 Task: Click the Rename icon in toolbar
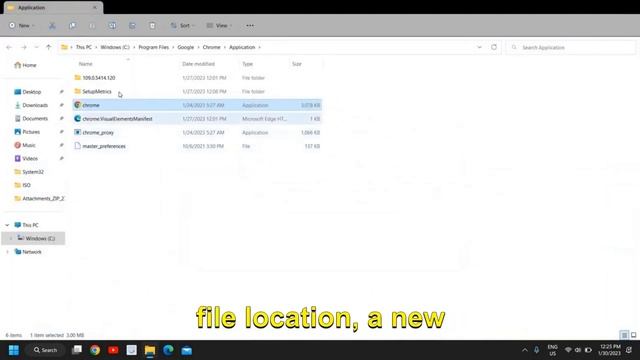[112, 26]
